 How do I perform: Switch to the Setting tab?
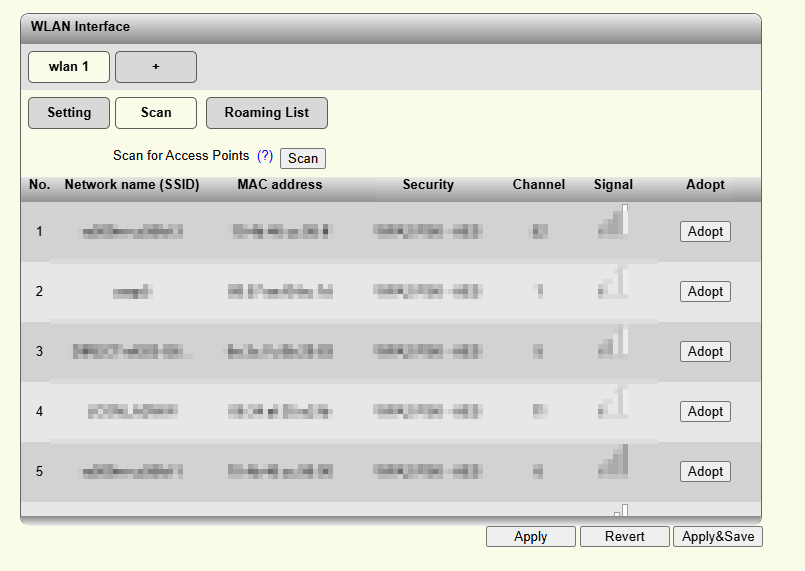pyautogui.click(x=69, y=113)
